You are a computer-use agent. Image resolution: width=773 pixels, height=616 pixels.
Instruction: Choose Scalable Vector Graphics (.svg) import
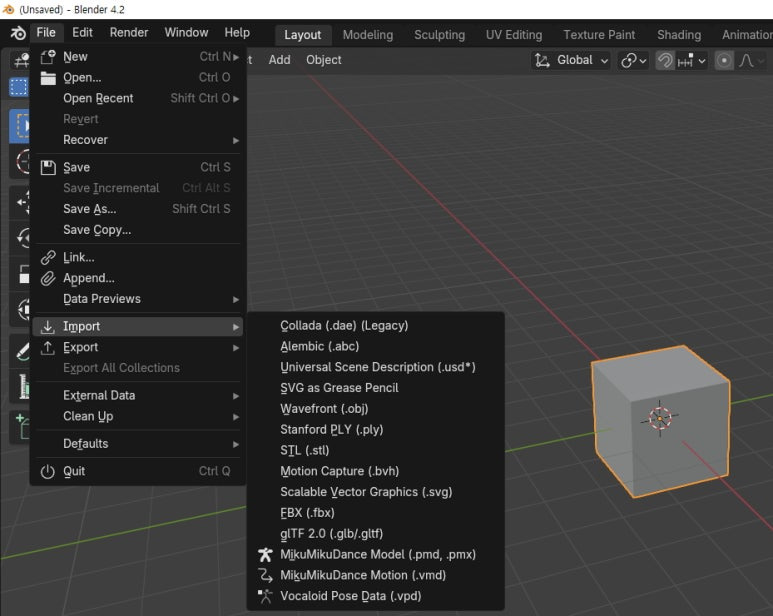point(375,492)
